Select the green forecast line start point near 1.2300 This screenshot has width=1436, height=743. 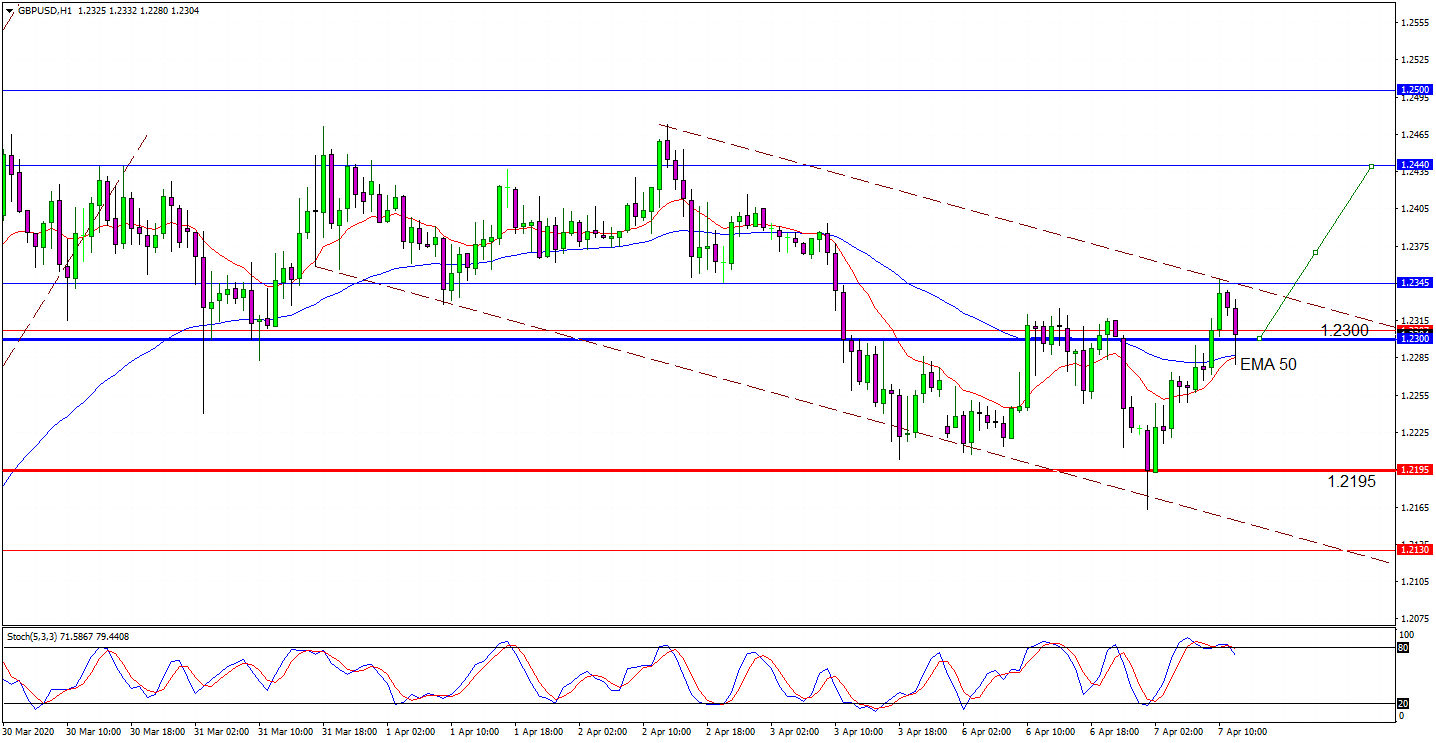1259,339
